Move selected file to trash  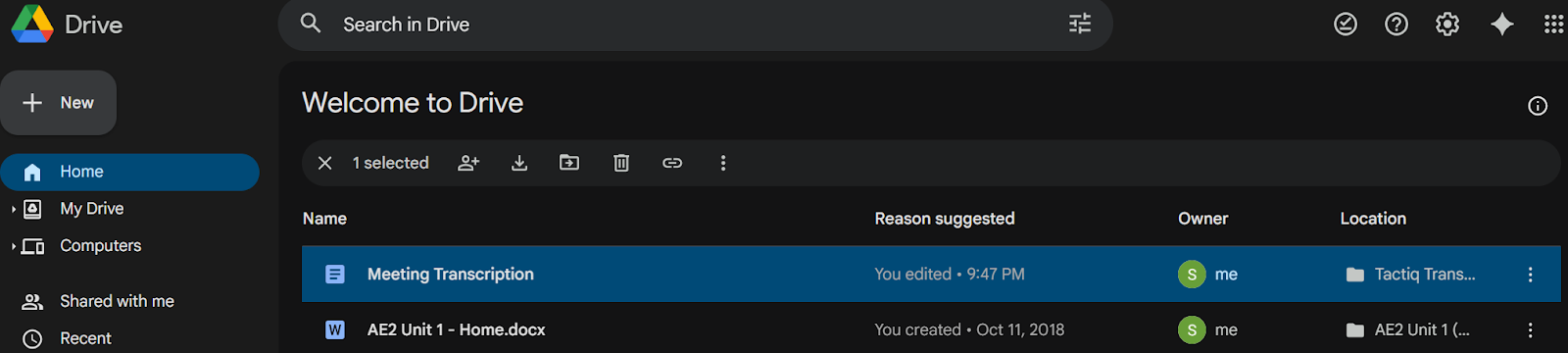[x=621, y=163]
